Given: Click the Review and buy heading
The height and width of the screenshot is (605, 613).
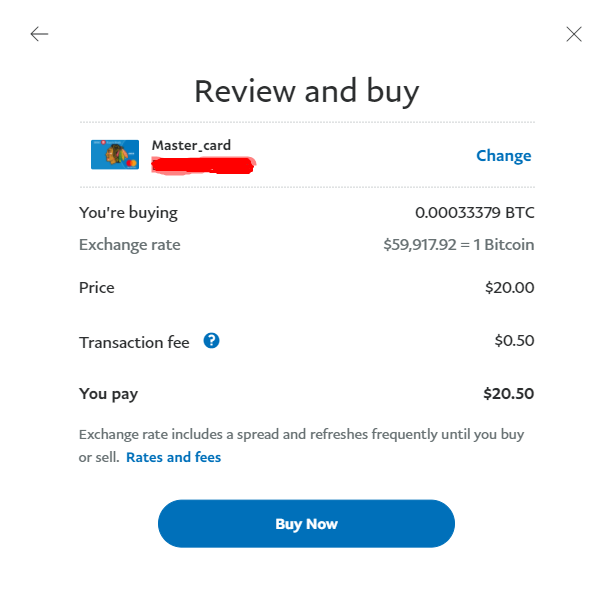Looking at the screenshot, I should pos(306,91).
